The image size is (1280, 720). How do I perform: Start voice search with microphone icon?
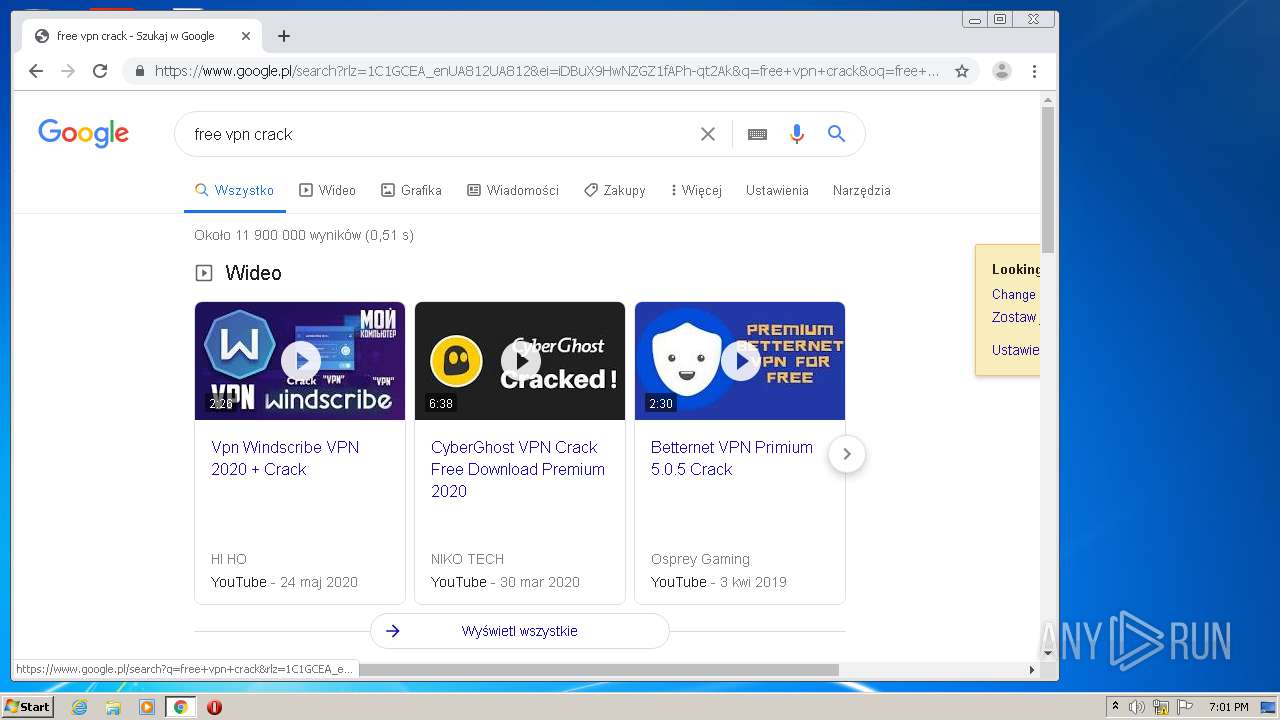797,134
